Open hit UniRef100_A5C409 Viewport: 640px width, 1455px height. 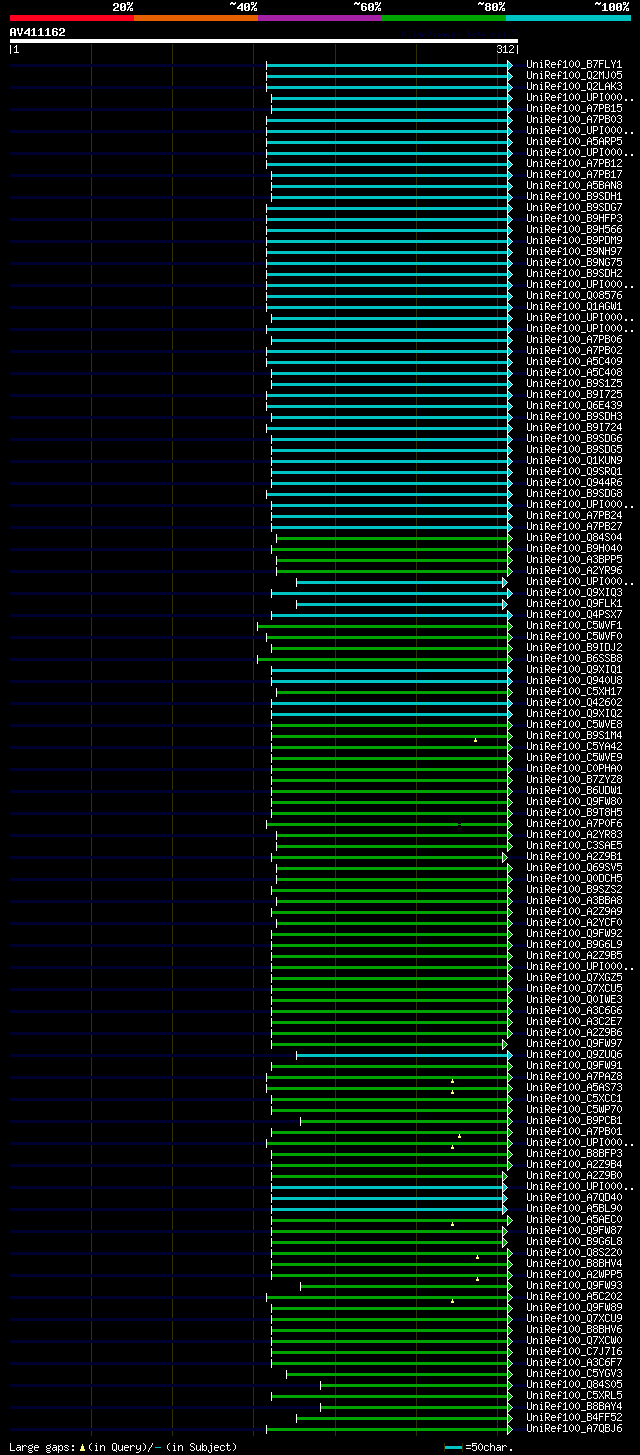pos(574,362)
